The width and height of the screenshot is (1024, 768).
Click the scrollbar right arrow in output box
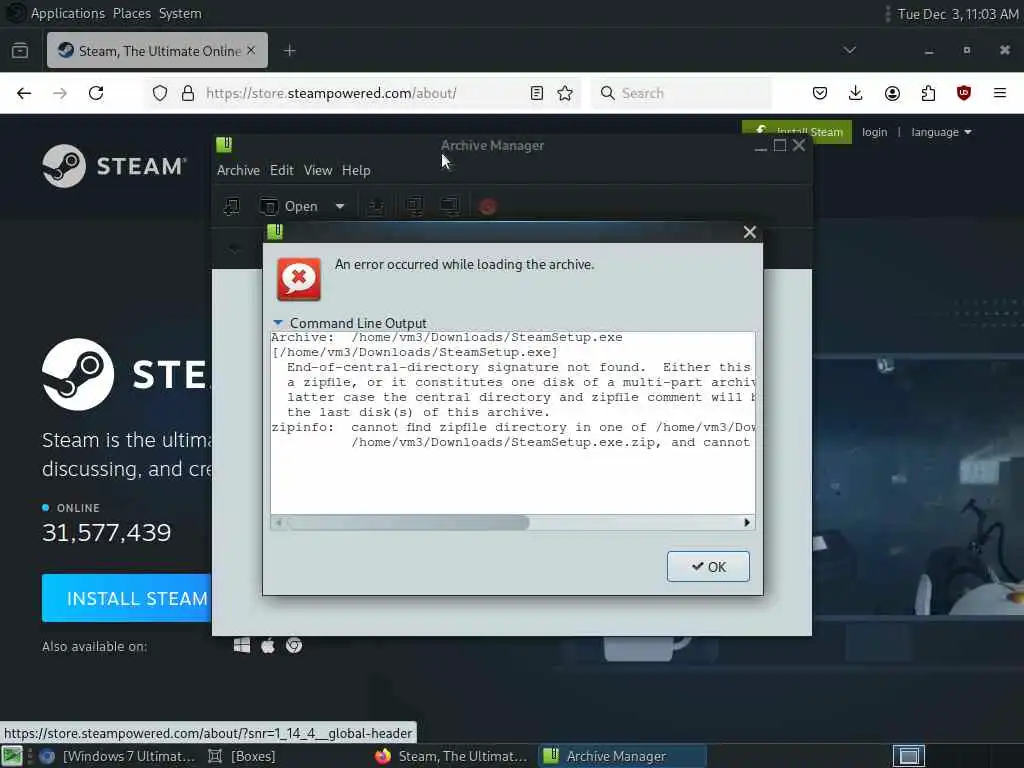click(747, 522)
